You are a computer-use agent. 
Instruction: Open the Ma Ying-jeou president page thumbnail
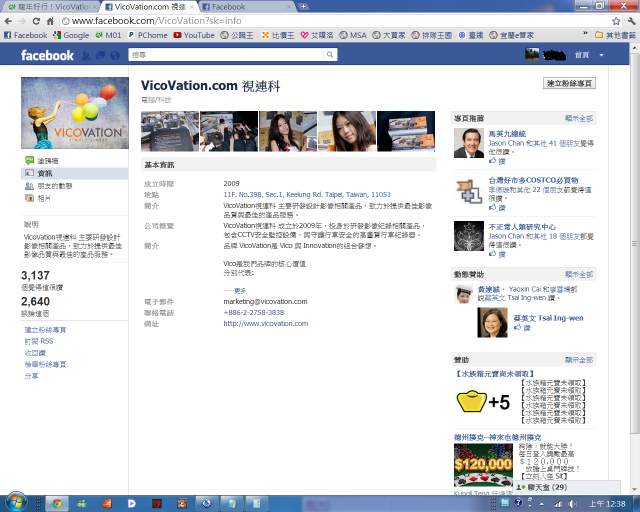tap(469, 143)
